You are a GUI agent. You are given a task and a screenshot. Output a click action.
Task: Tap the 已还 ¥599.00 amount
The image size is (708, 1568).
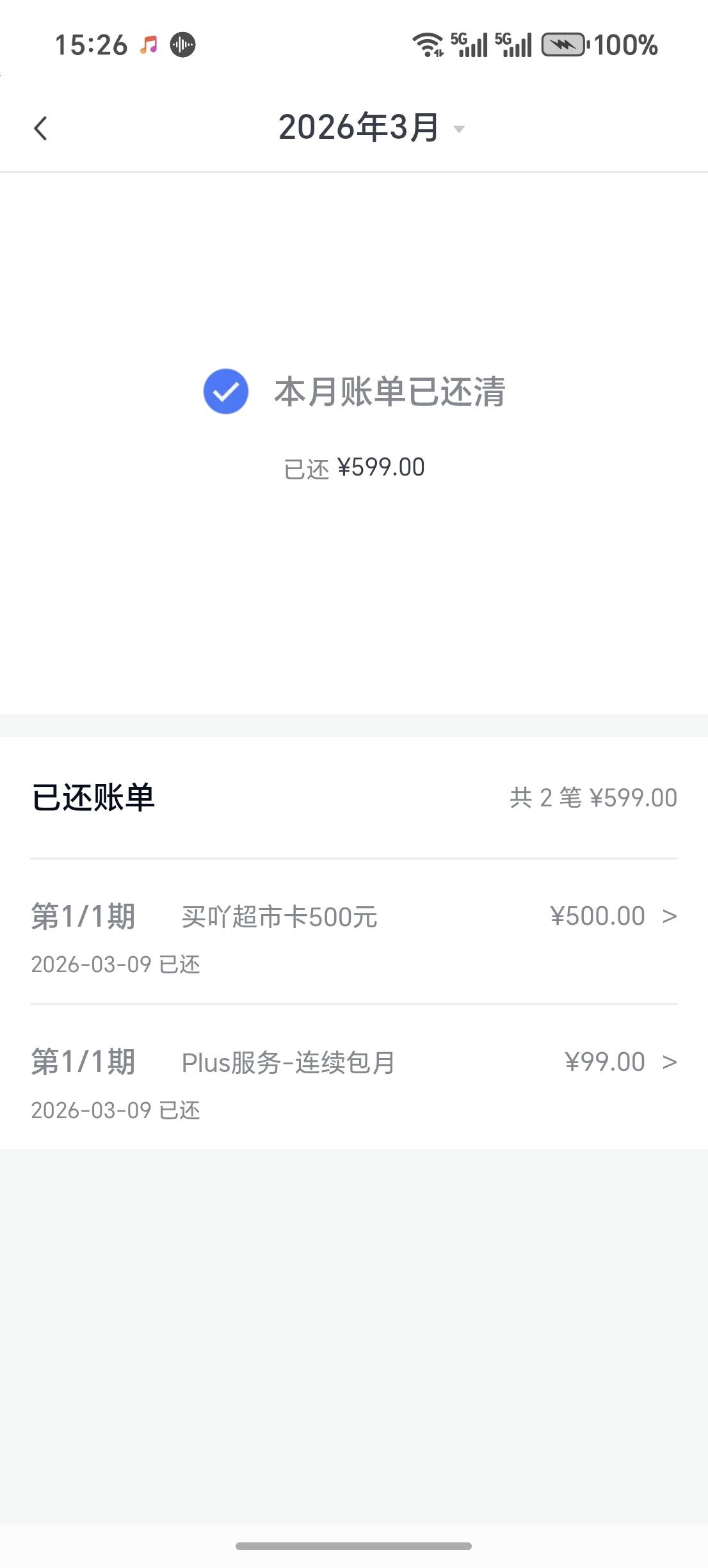[x=354, y=468]
